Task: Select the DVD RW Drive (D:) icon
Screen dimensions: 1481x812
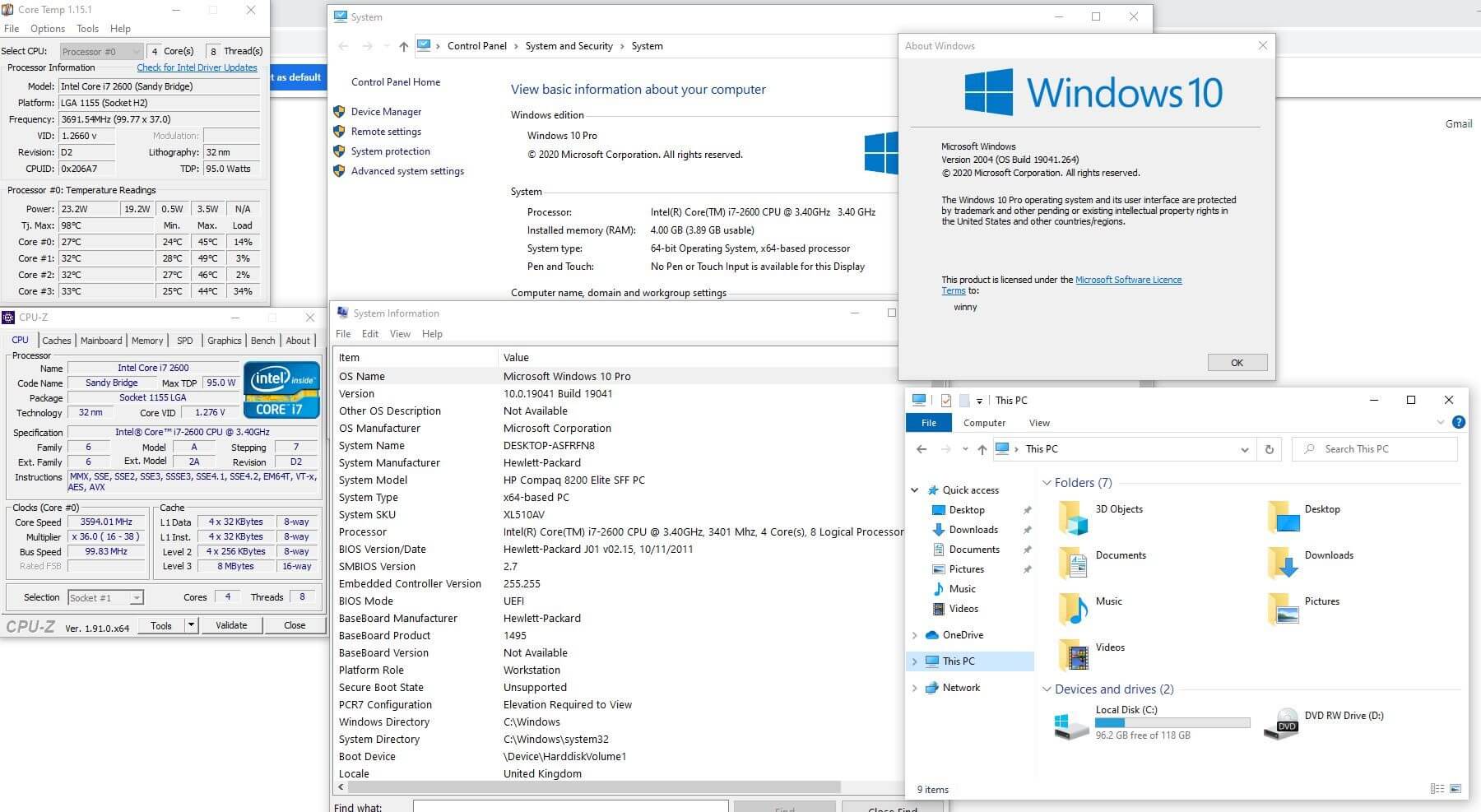Action: [1282, 724]
